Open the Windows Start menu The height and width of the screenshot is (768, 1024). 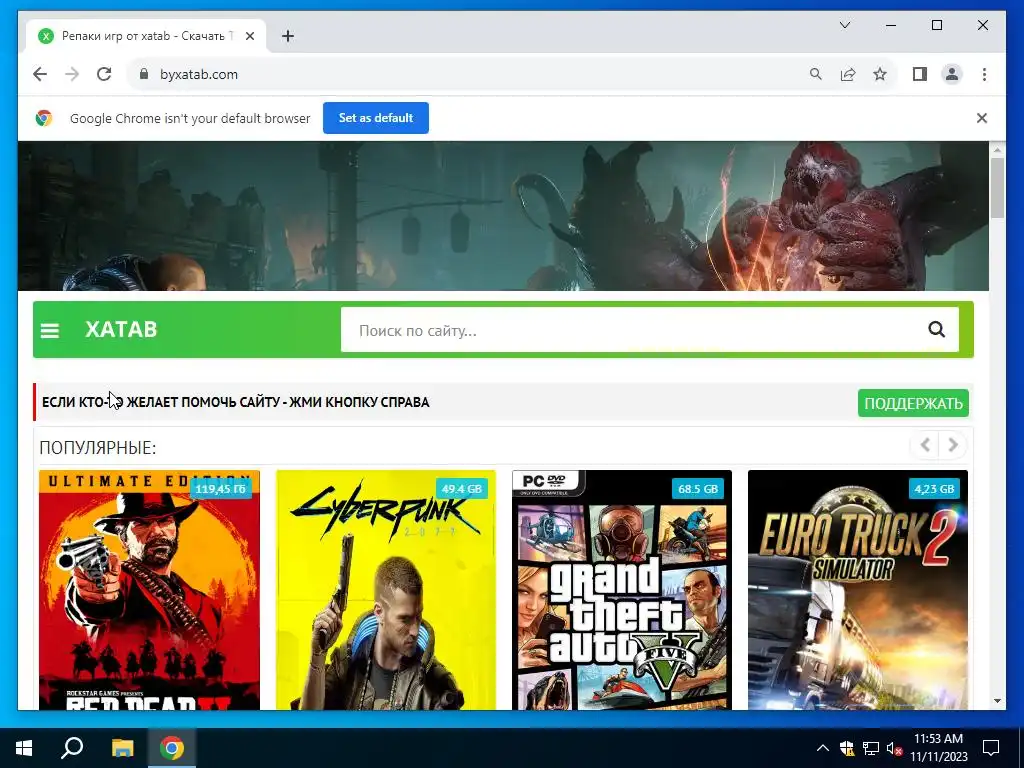click(x=24, y=748)
